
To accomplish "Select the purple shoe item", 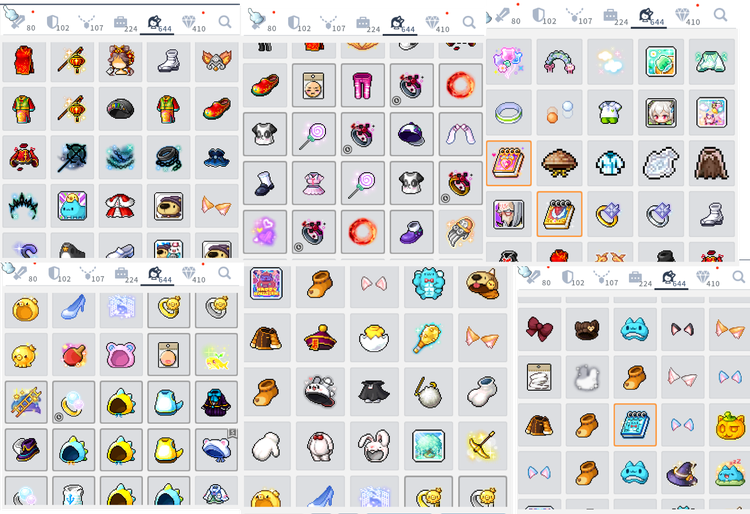I will tap(411, 232).
